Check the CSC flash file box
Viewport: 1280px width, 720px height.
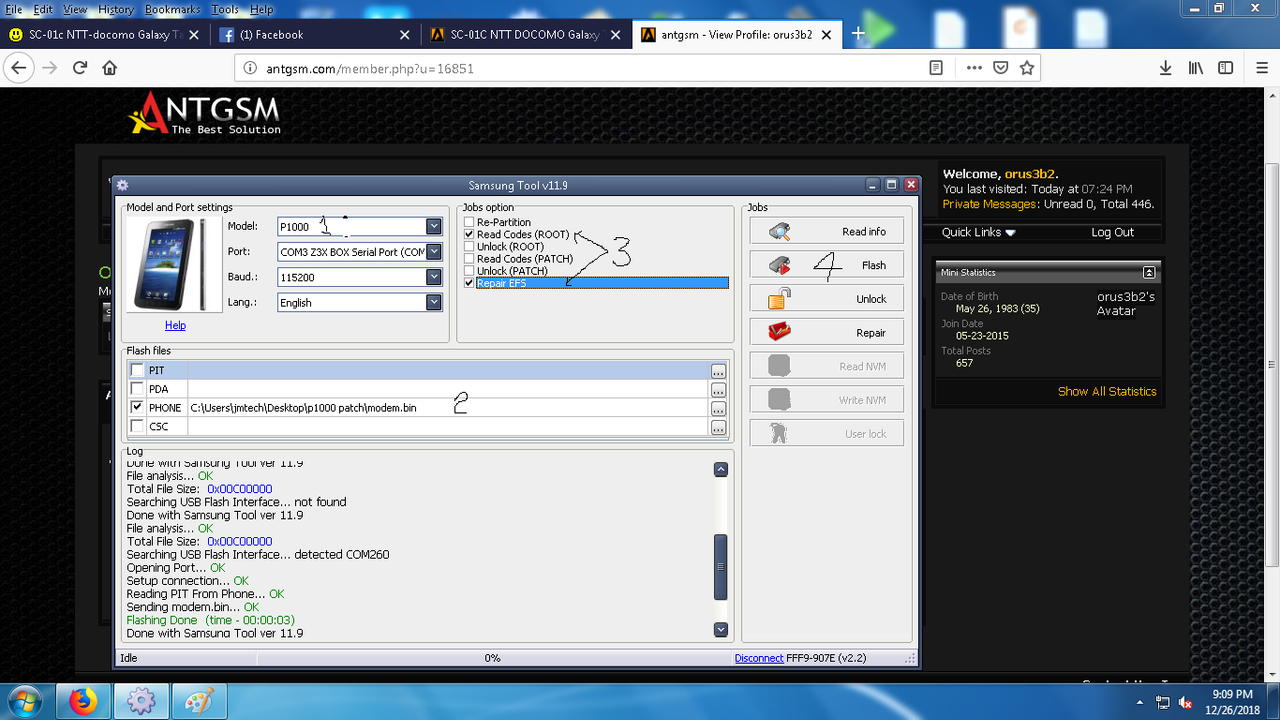point(137,427)
